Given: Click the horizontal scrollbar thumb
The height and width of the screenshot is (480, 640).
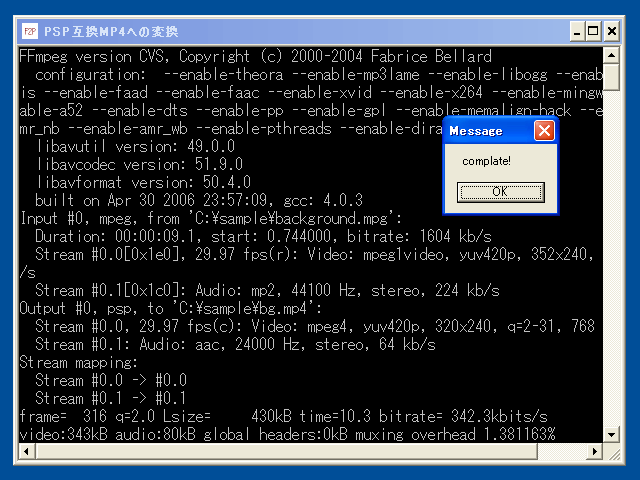Looking at the screenshot, I should (x=287, y=451).
